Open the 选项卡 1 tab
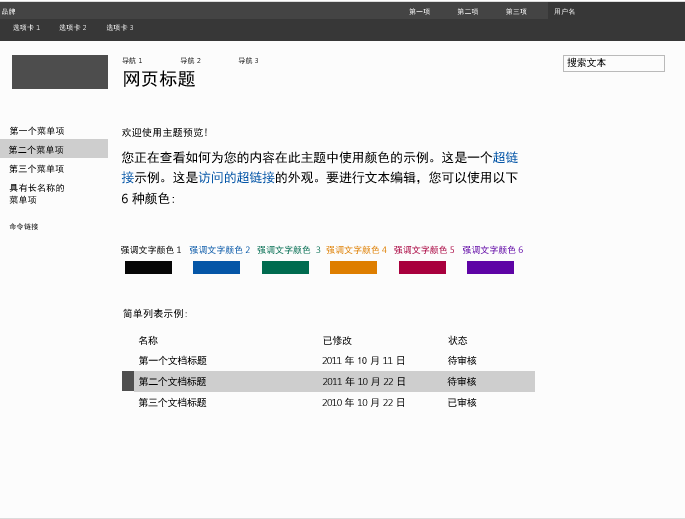The height and width of the screenshot is (519, 685). (27, 28)
